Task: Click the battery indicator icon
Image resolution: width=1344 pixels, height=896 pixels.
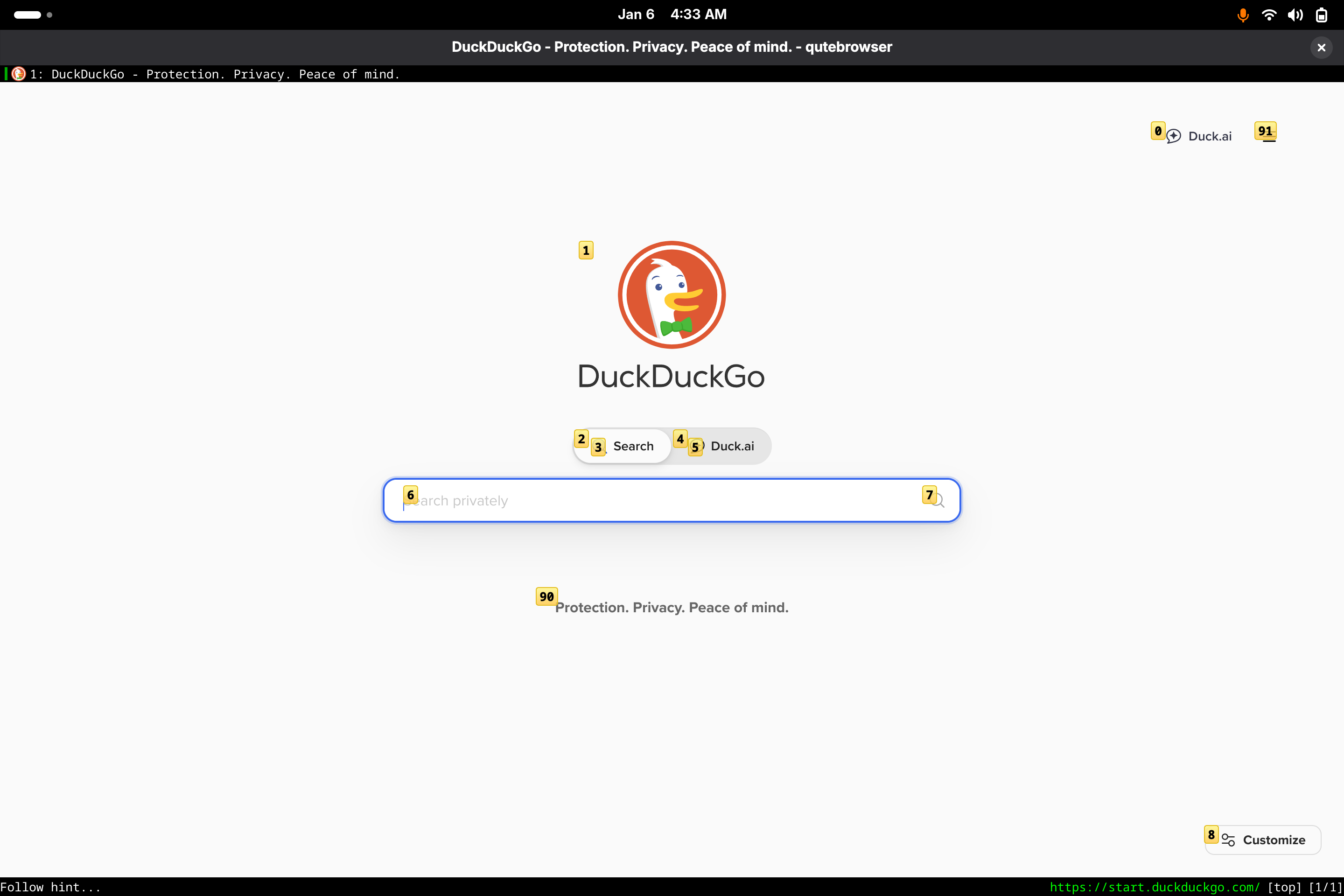Action: (1322, 15)
